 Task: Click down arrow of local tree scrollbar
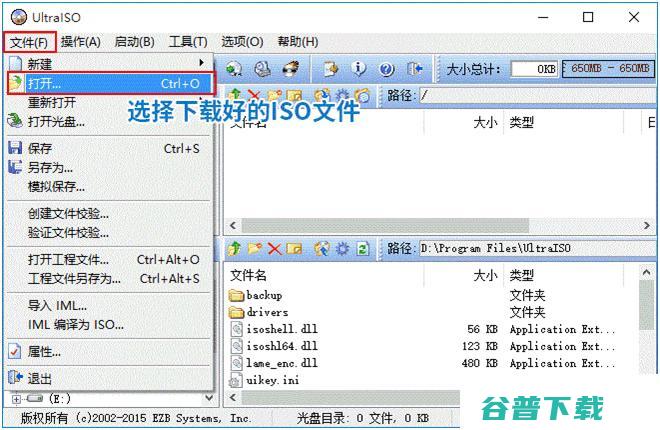click(209, 397)
